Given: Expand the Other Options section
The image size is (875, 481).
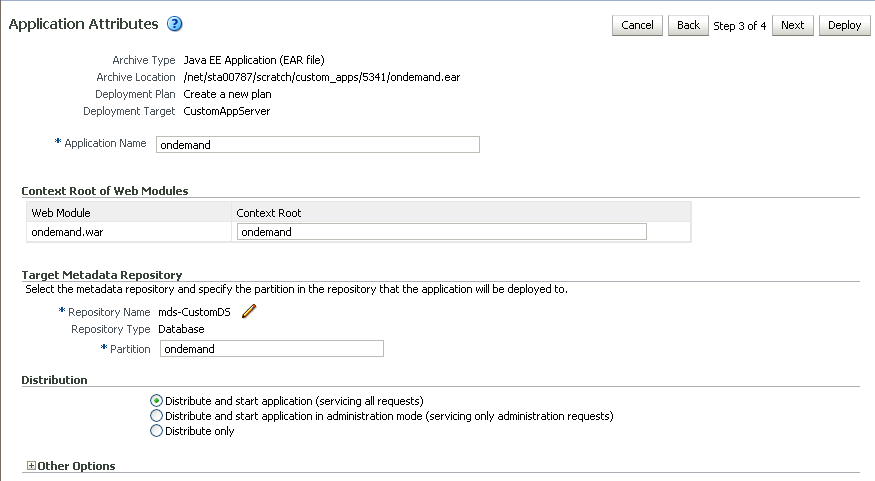Looking at the screenshot, I should click(32, 466).
